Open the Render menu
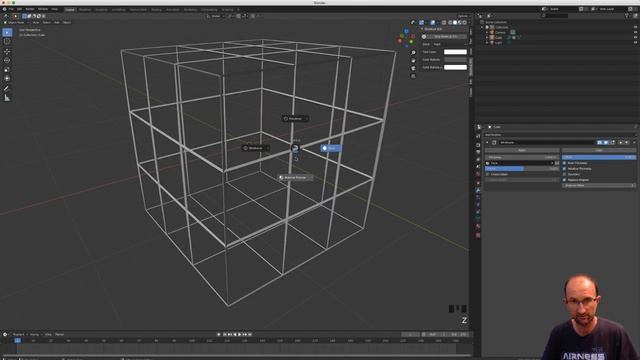The height and width of the screenshot is (360, 640). pos(30,9)
